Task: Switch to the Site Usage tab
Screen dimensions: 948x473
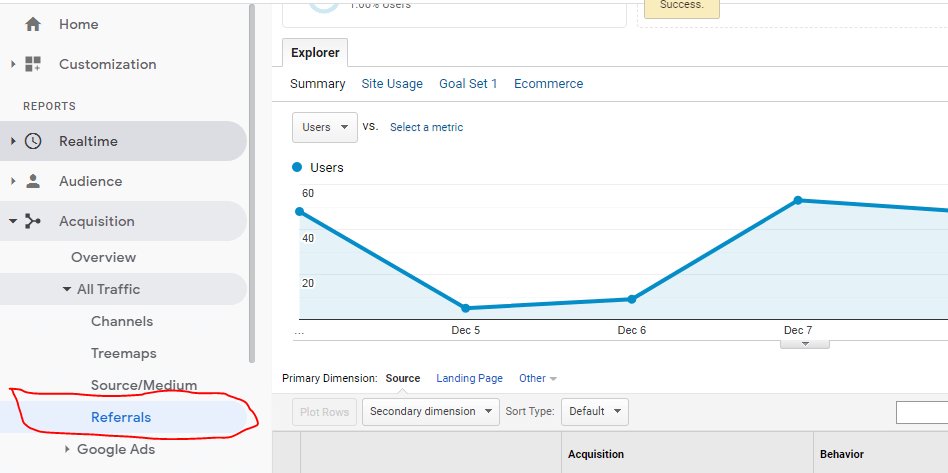Action: (x=392, y=84)
